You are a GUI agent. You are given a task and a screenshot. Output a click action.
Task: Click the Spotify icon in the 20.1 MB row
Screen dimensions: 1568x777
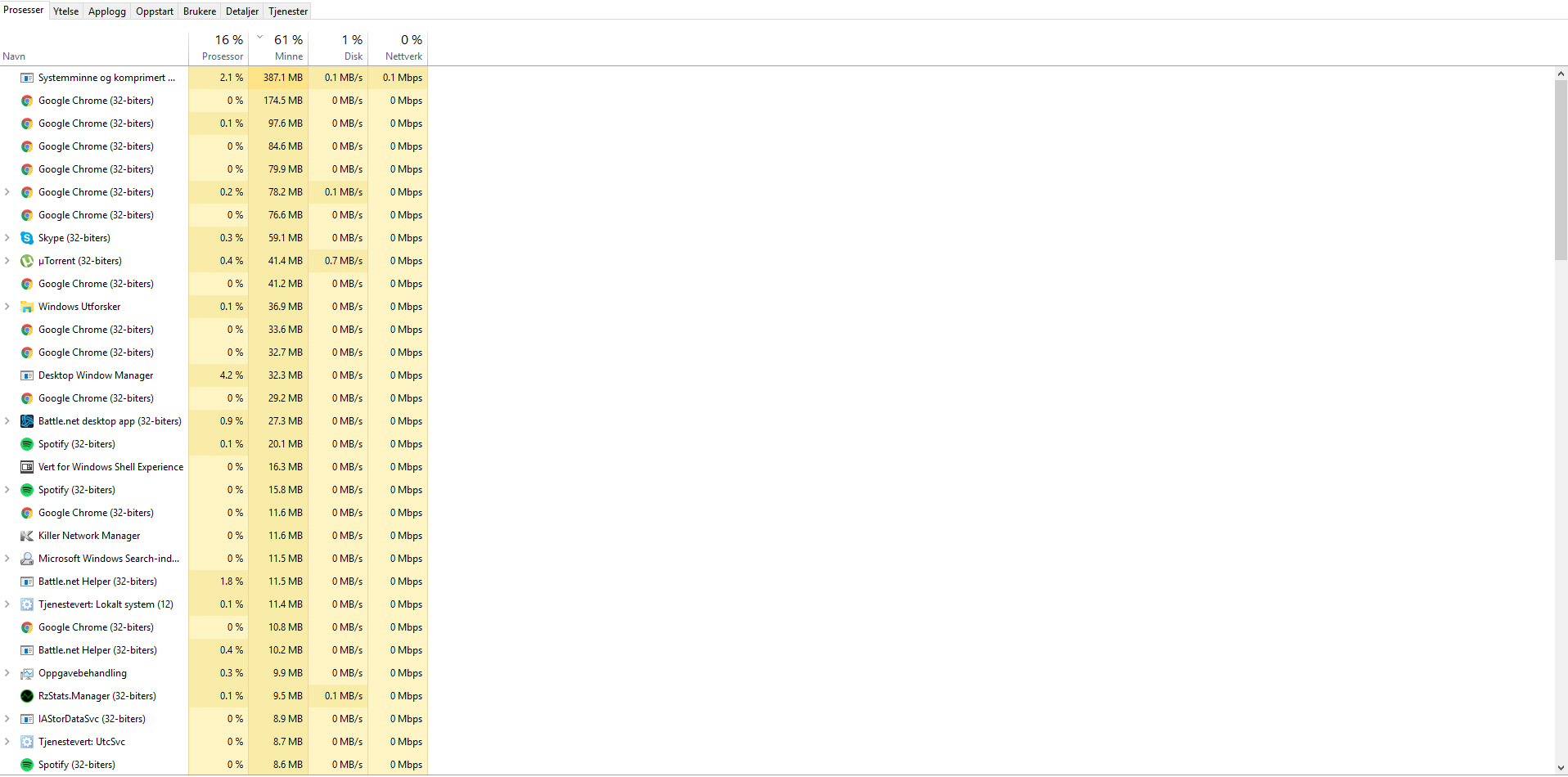[x=27, y=444]
